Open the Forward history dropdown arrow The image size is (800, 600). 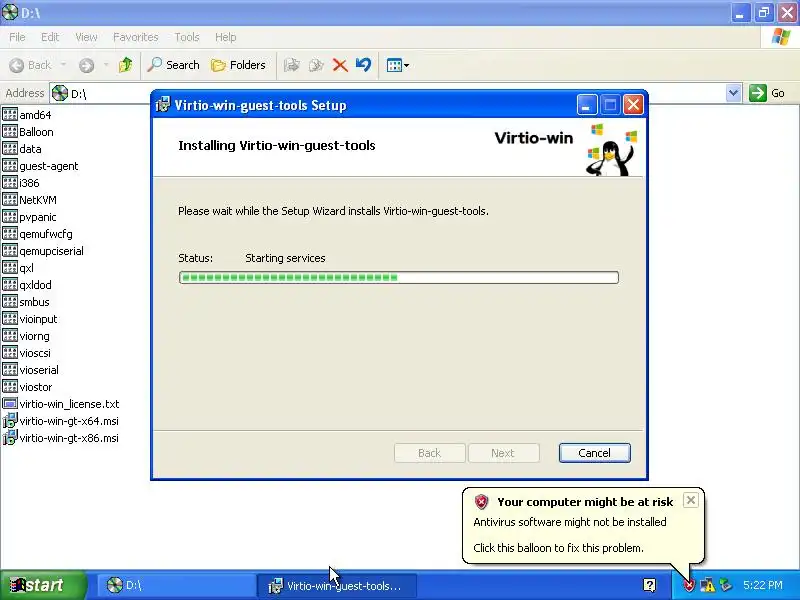[x=106, y=65]
